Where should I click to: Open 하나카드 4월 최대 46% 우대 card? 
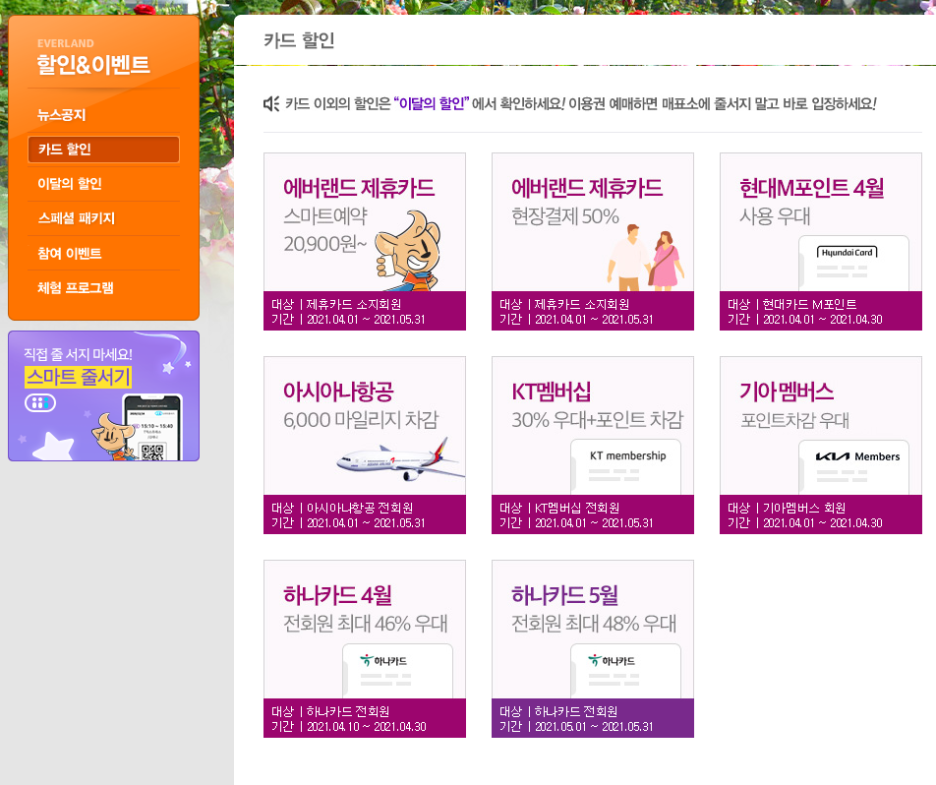365,648
